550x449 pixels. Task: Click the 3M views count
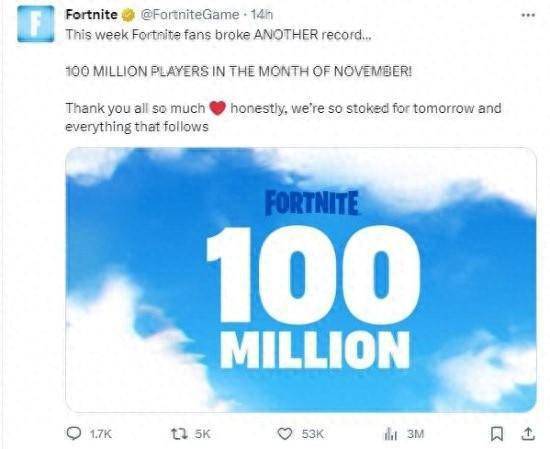[x=416, y=434]
